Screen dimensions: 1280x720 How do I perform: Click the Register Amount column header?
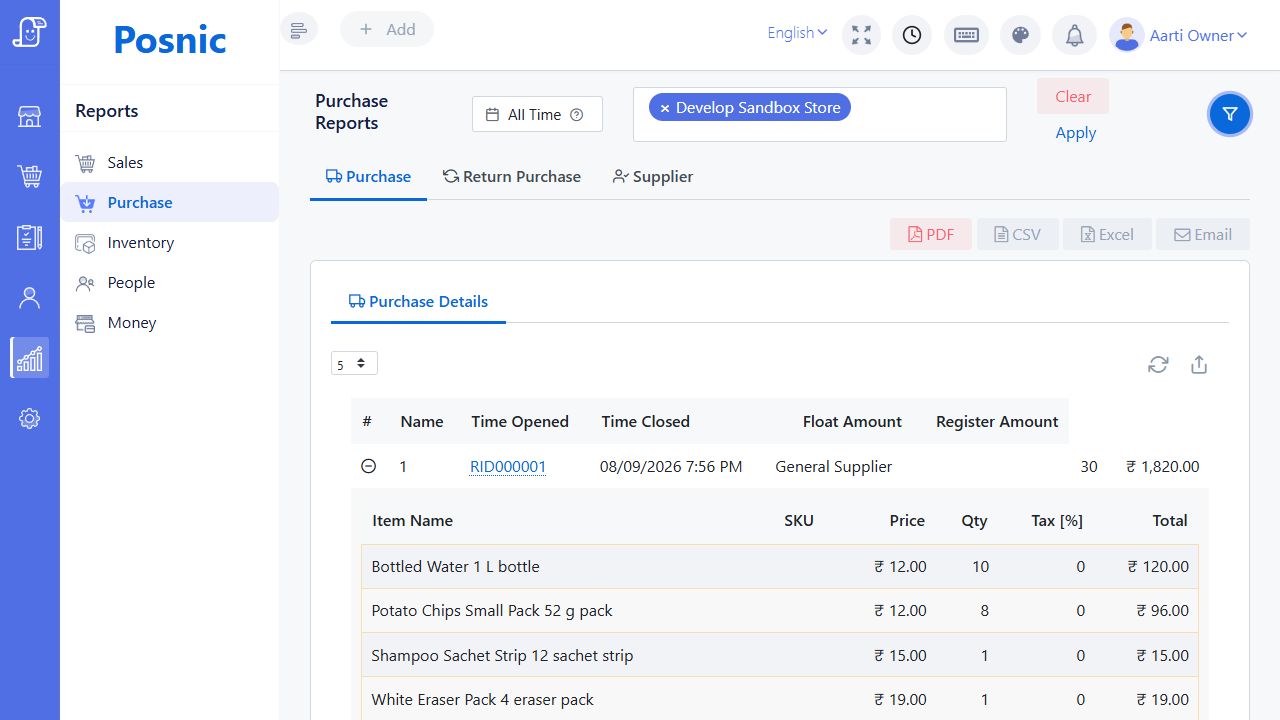(997, 421)
